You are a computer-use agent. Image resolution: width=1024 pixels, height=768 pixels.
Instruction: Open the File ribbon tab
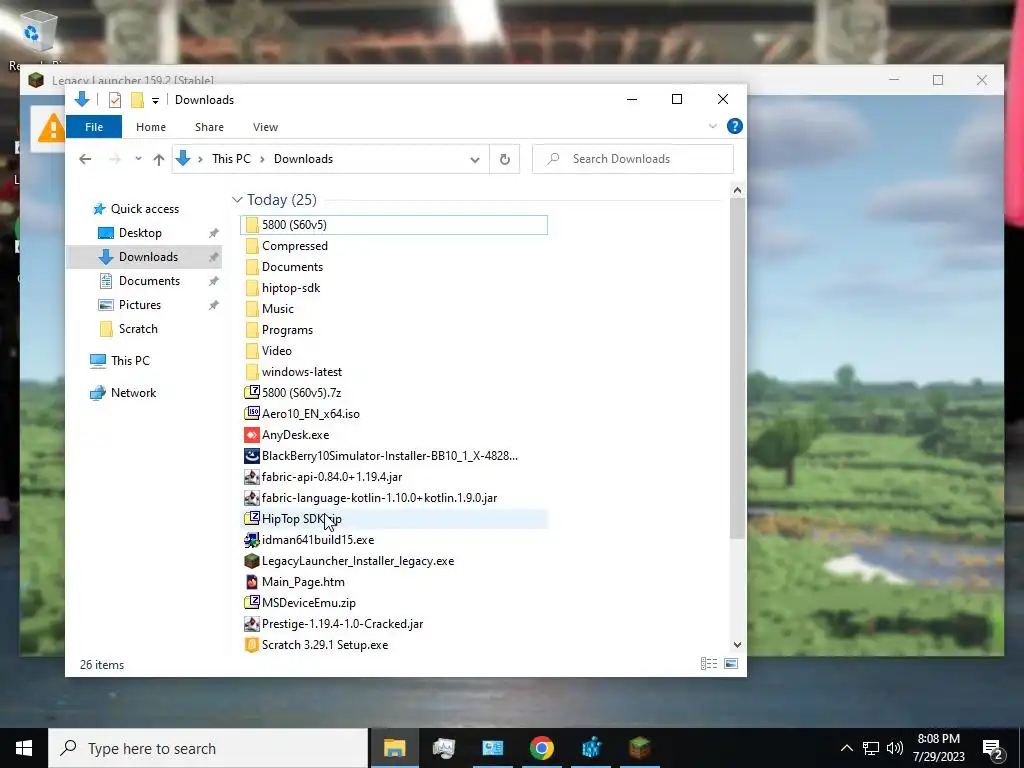click(x=94, y=127)
